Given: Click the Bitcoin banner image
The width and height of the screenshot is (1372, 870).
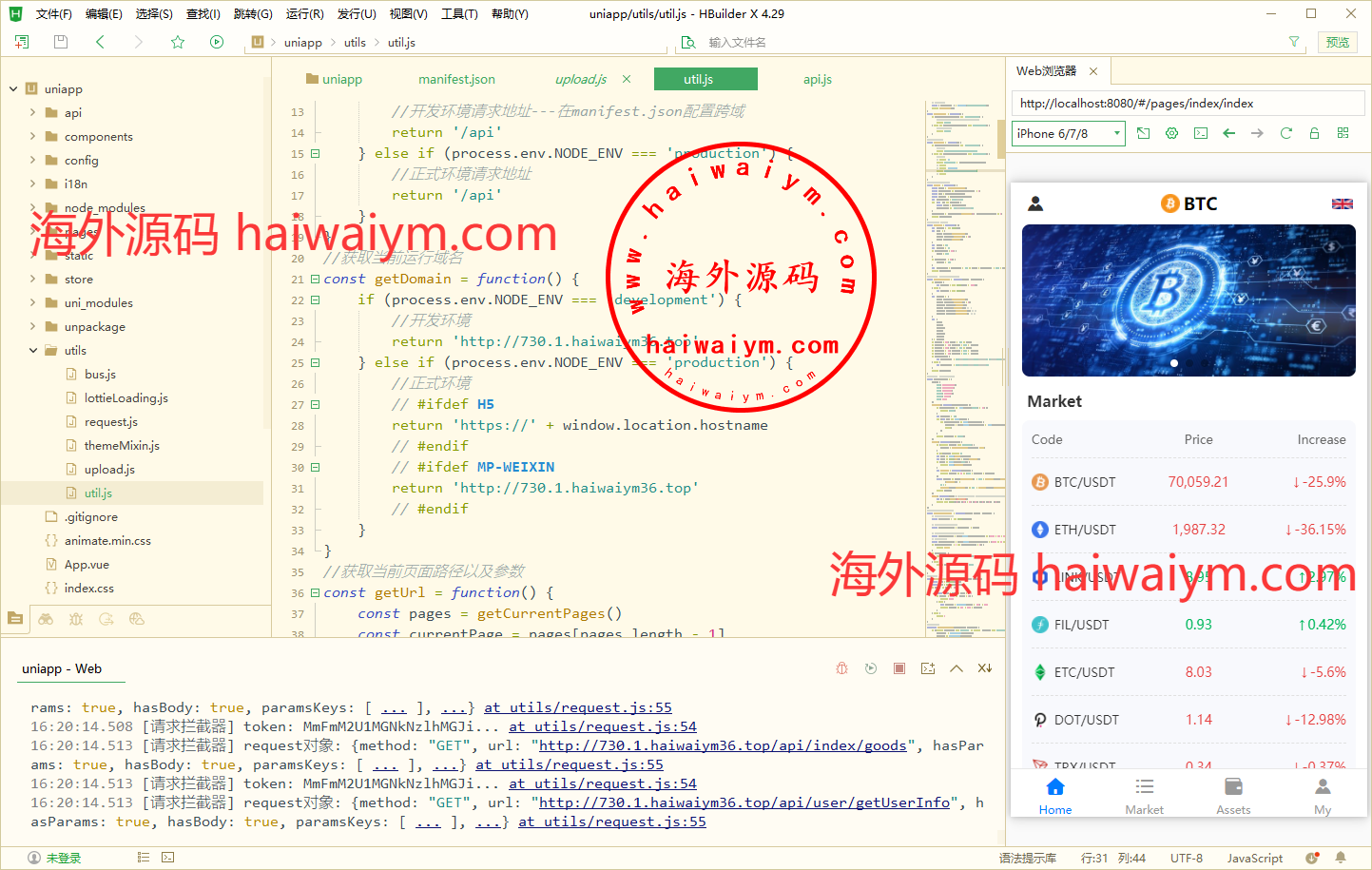Looking at the screenshot, I should click(1188, 300).
